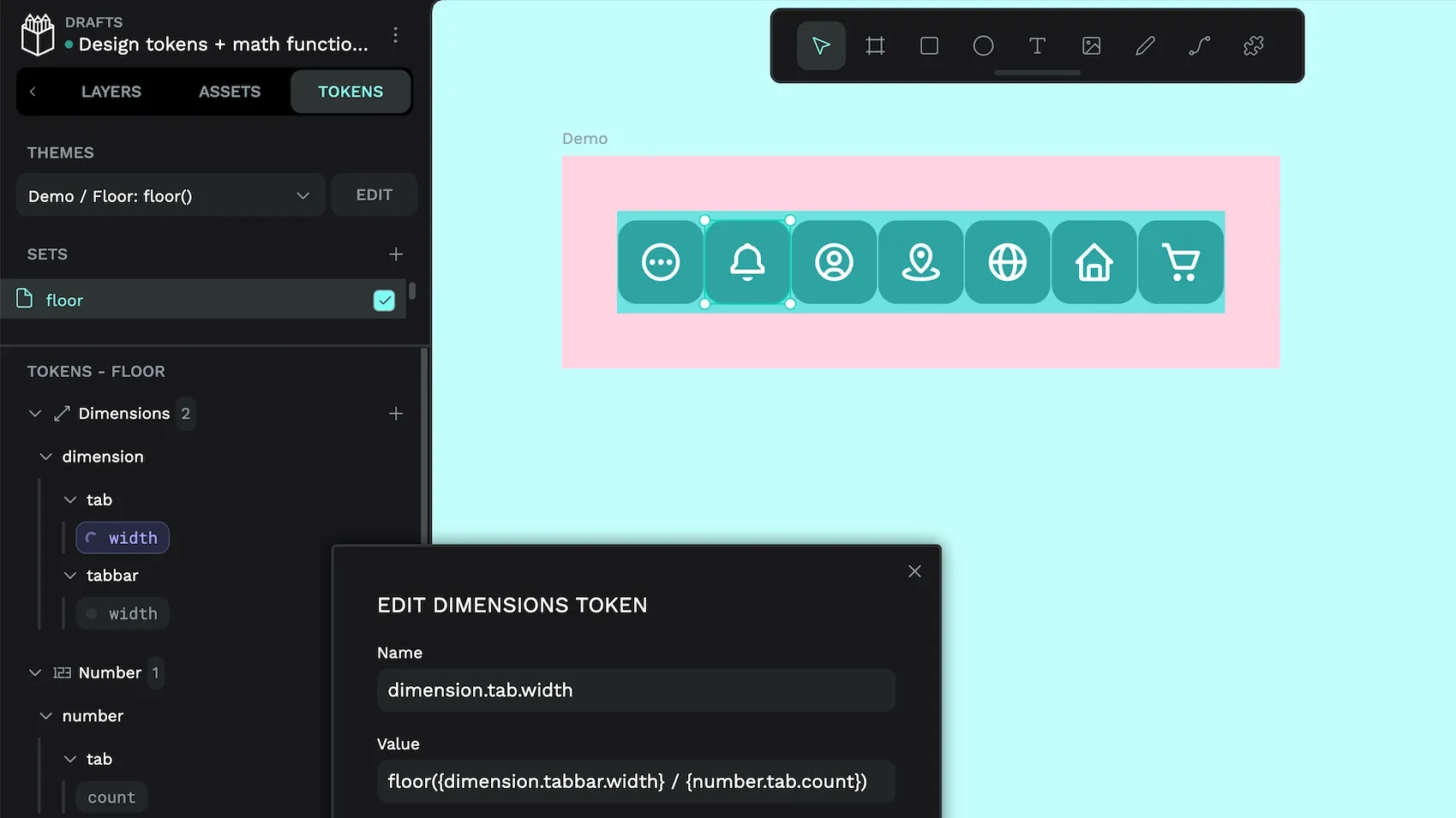Click the home tab icon

1093,262
